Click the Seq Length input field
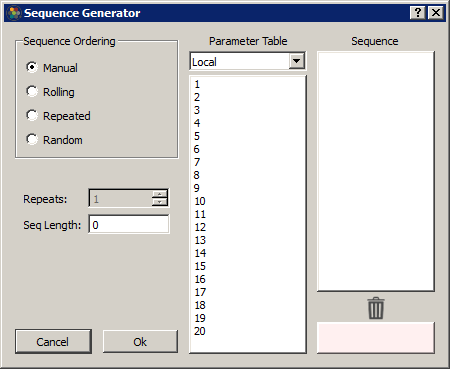Image resolution: width=450 pixels, height=369 pixels. click(x=129, y=225)
